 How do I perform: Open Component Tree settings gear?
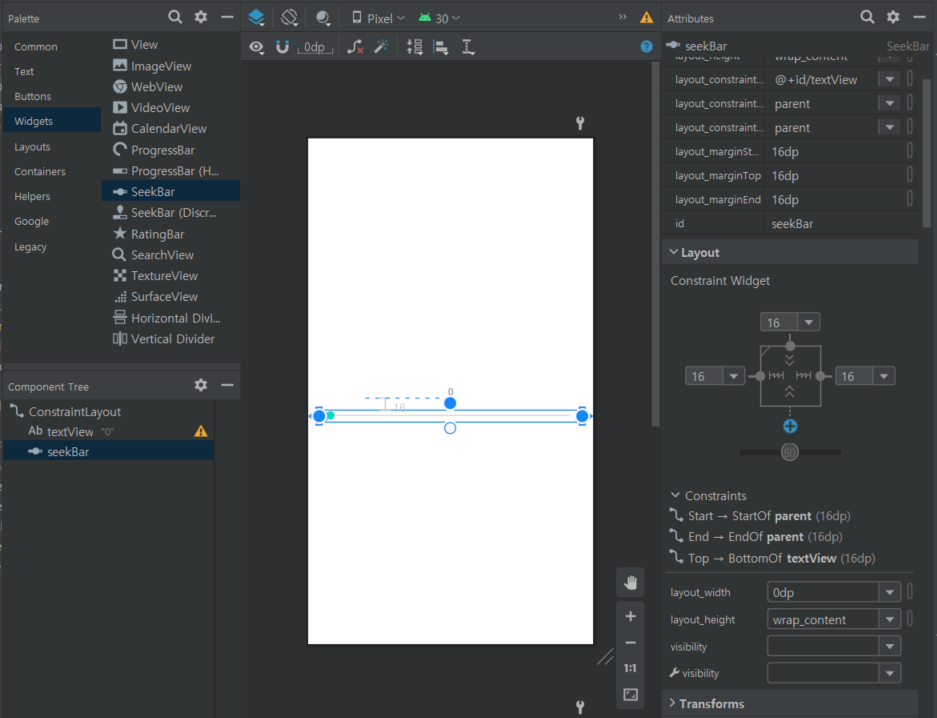201,385
